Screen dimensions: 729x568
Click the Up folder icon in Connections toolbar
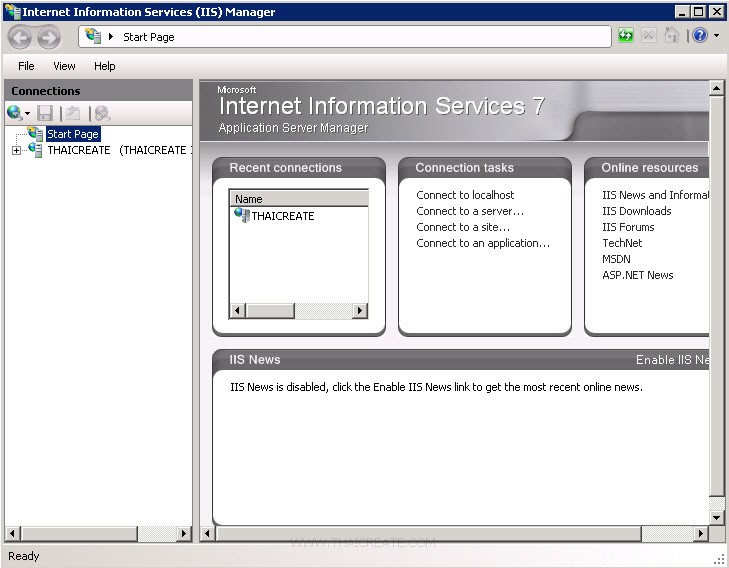73,113
